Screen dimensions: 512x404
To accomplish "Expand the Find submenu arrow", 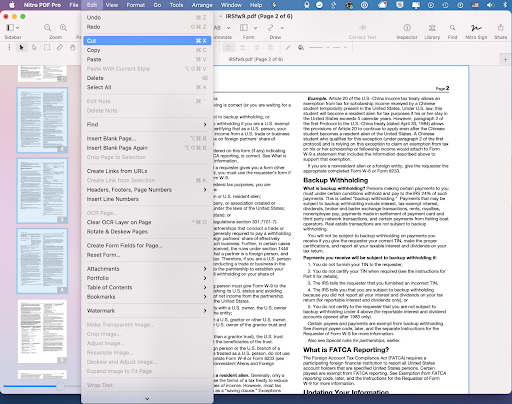I will pyautogui.click(x=205, y=124).
